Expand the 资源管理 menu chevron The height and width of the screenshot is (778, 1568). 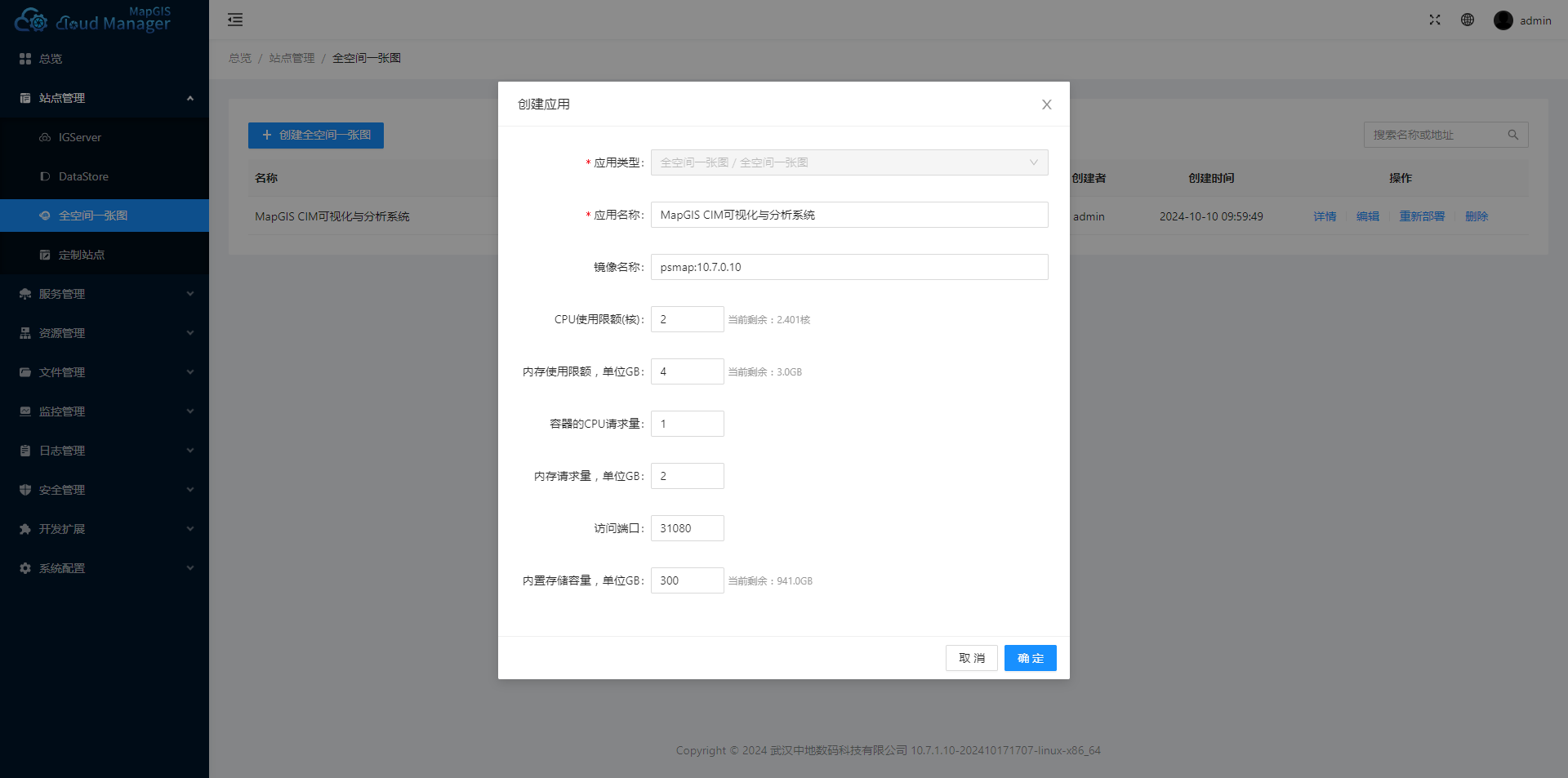tap(190, 333)
